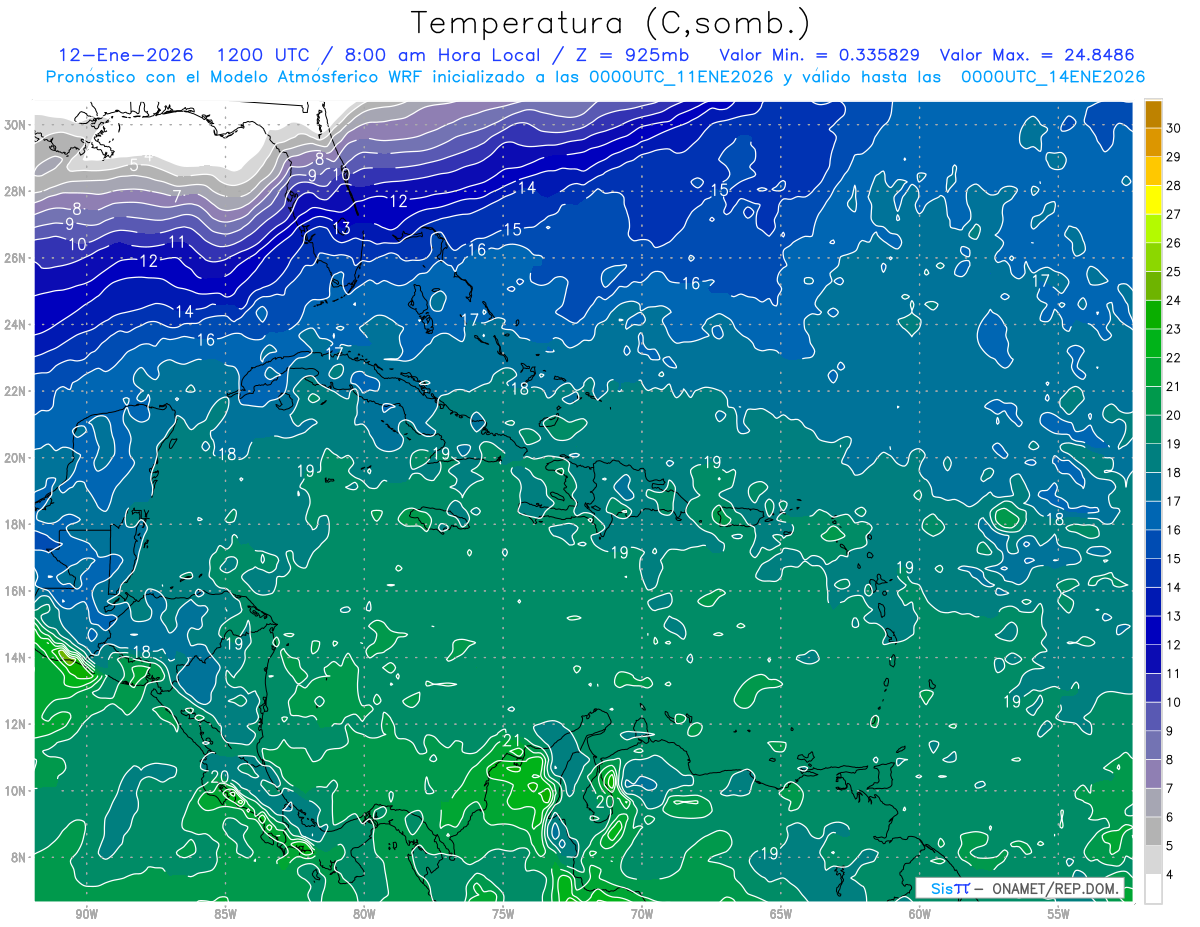Click the '28N' latitude axis label
Viewport: 1200px width, 927px height.
click(x=14, y=191)
